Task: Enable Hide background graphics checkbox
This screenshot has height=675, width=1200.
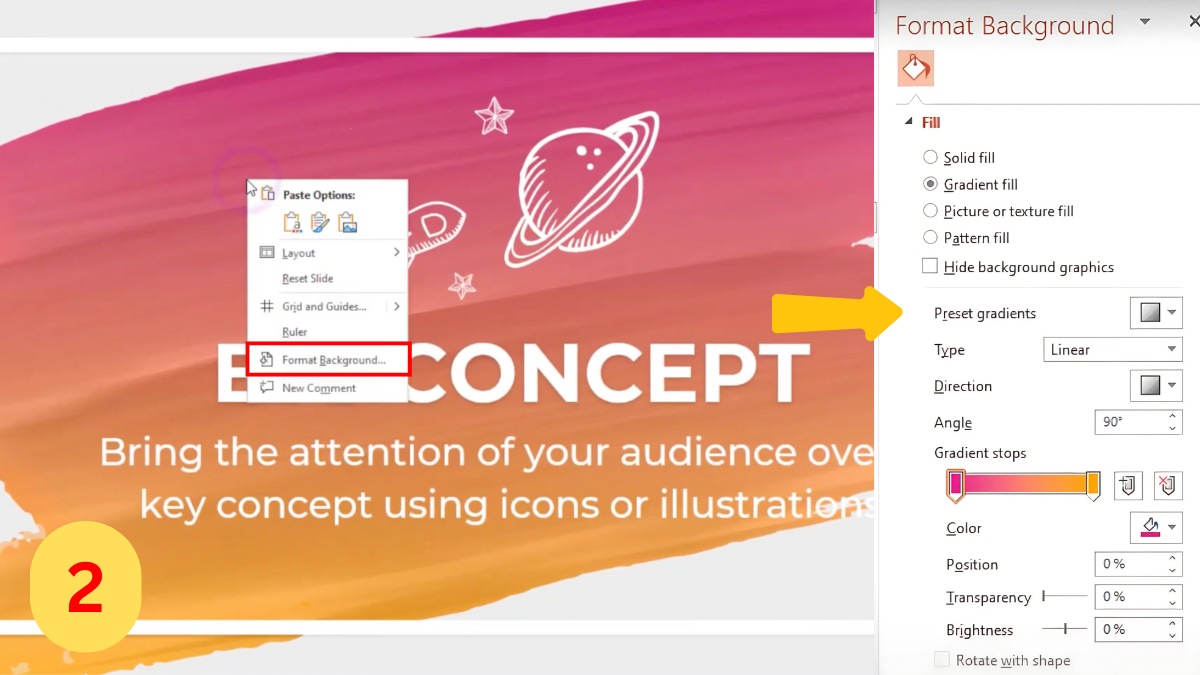Action: click(x=930, y=266)
